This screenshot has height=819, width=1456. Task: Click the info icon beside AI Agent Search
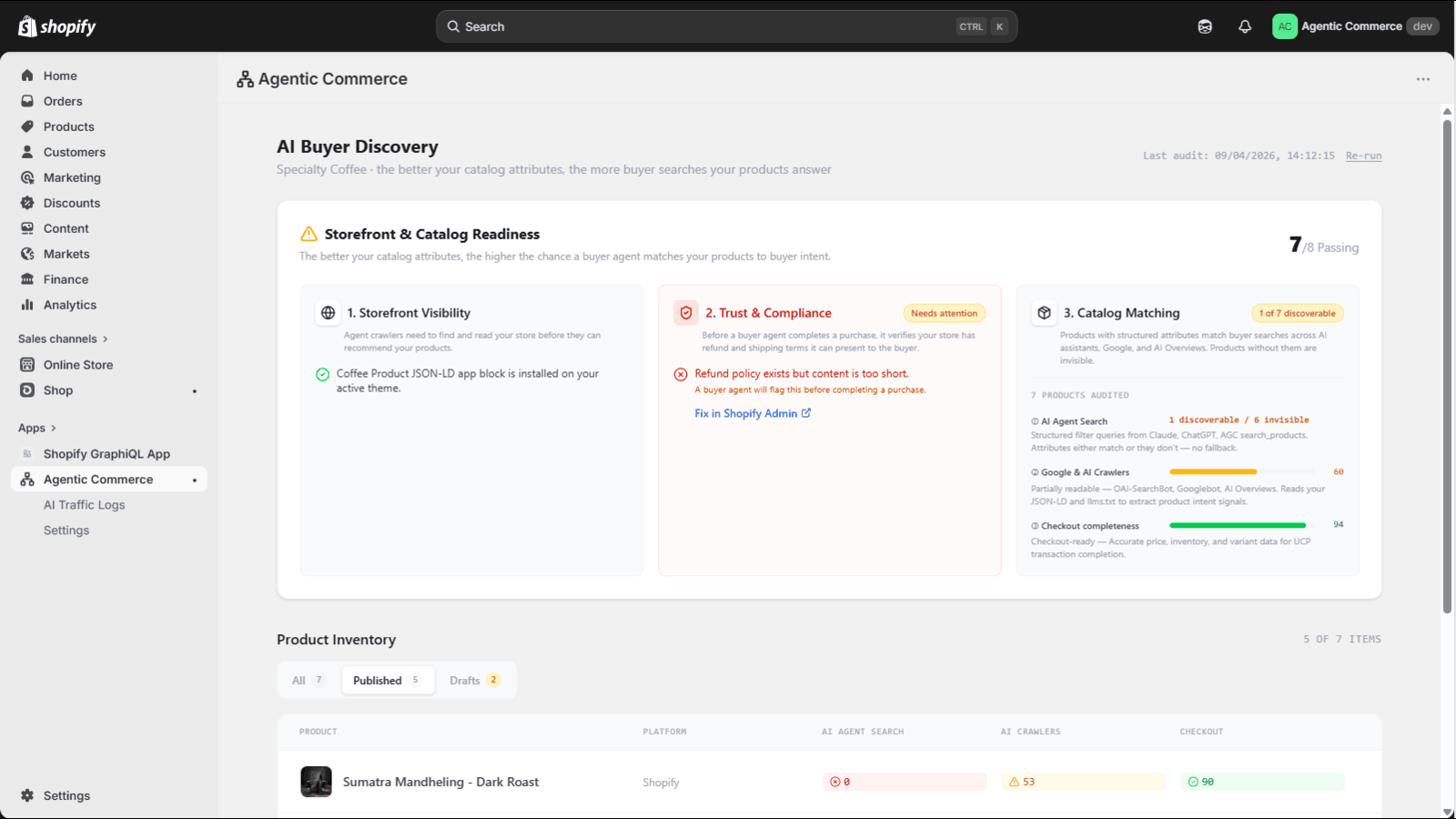pyautogui.click(x=1035, y=421)
